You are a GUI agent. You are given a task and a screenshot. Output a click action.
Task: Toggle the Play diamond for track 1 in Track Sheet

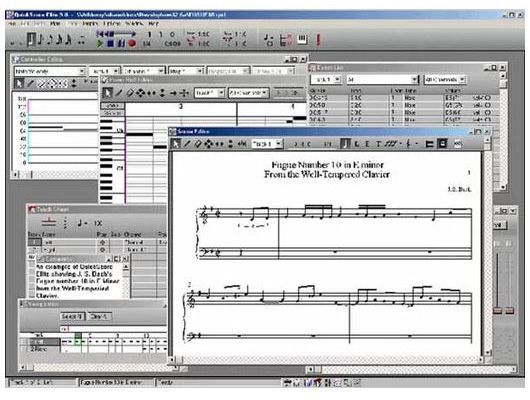pos(103,242)
